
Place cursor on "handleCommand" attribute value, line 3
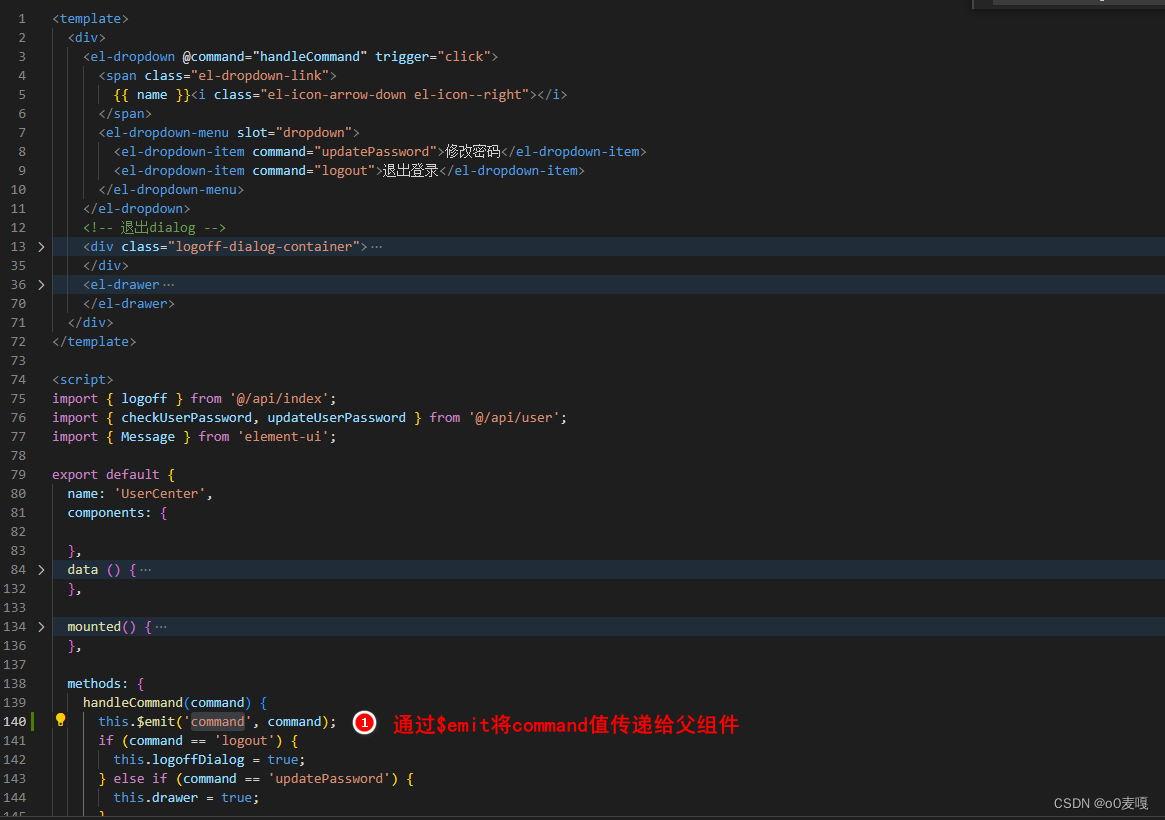310,56
